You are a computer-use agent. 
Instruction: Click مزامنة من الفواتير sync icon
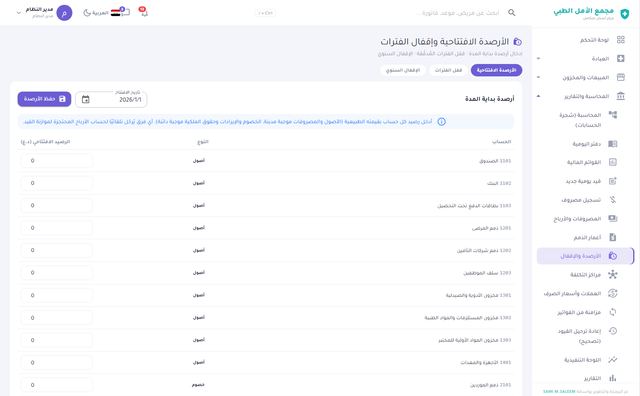[x=613, y=312]
